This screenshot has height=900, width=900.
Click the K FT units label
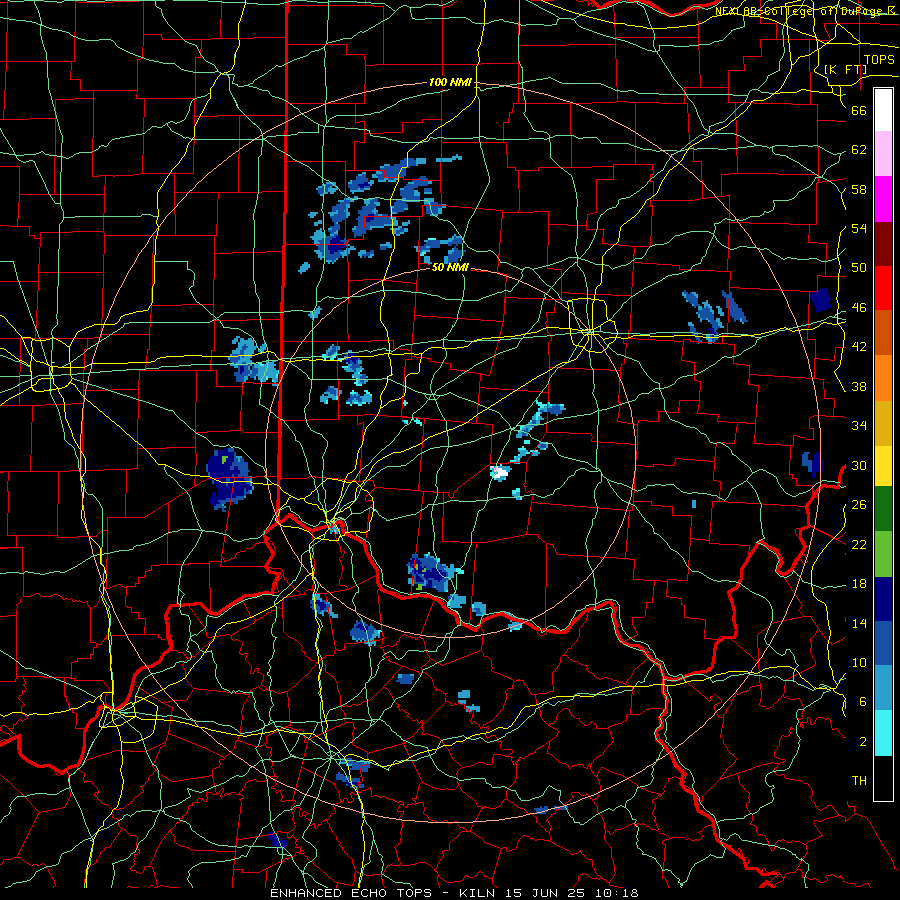845,69
